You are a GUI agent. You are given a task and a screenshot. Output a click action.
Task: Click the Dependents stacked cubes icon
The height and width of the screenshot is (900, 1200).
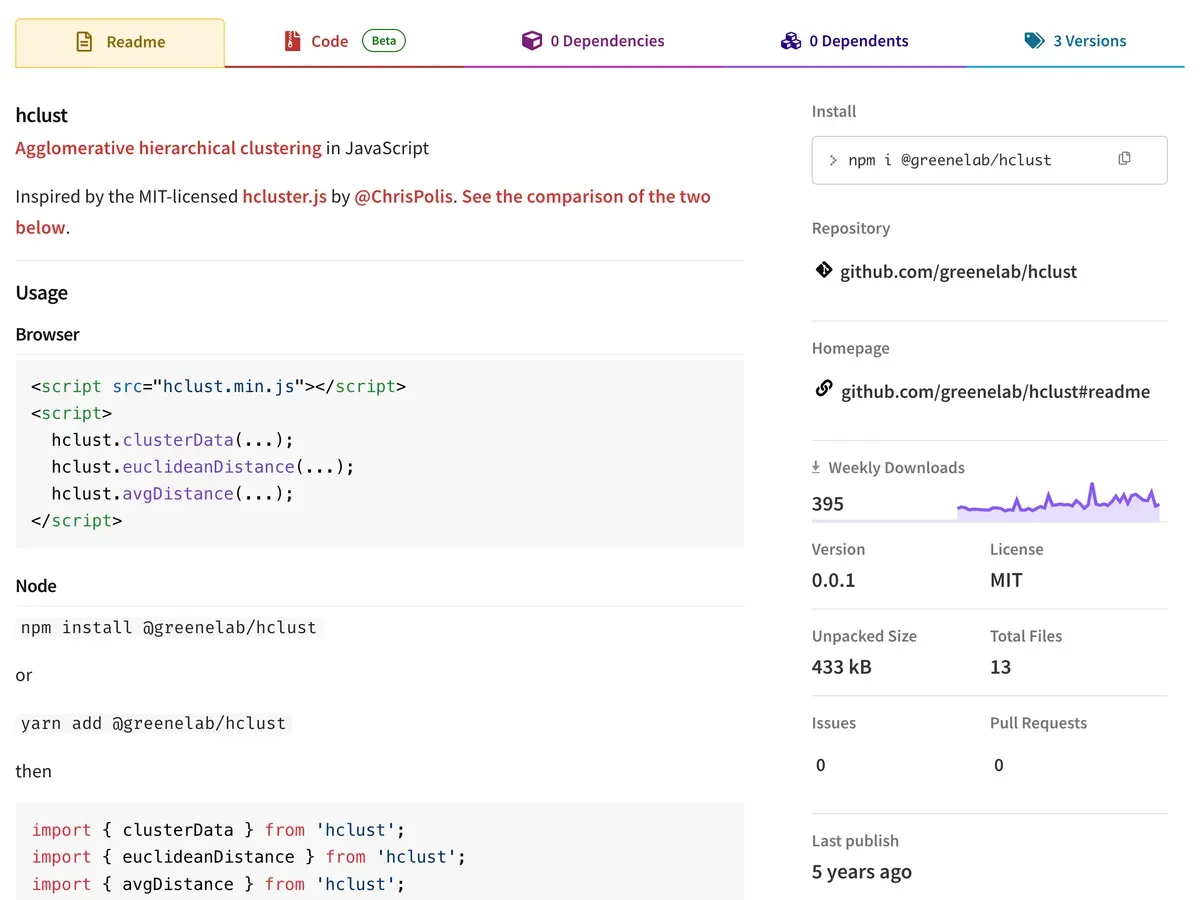[791, 41]
